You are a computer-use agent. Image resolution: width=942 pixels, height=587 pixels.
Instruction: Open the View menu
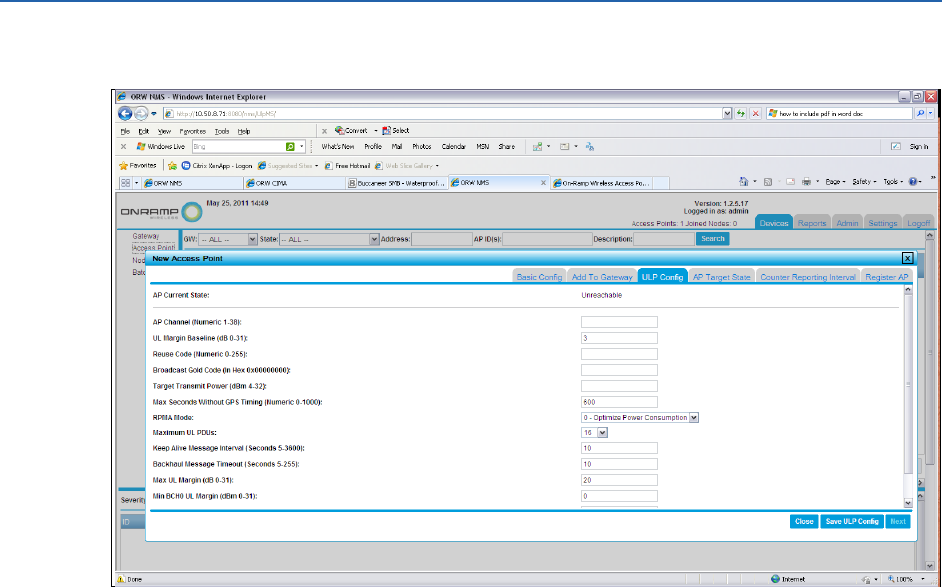(164, 131)
